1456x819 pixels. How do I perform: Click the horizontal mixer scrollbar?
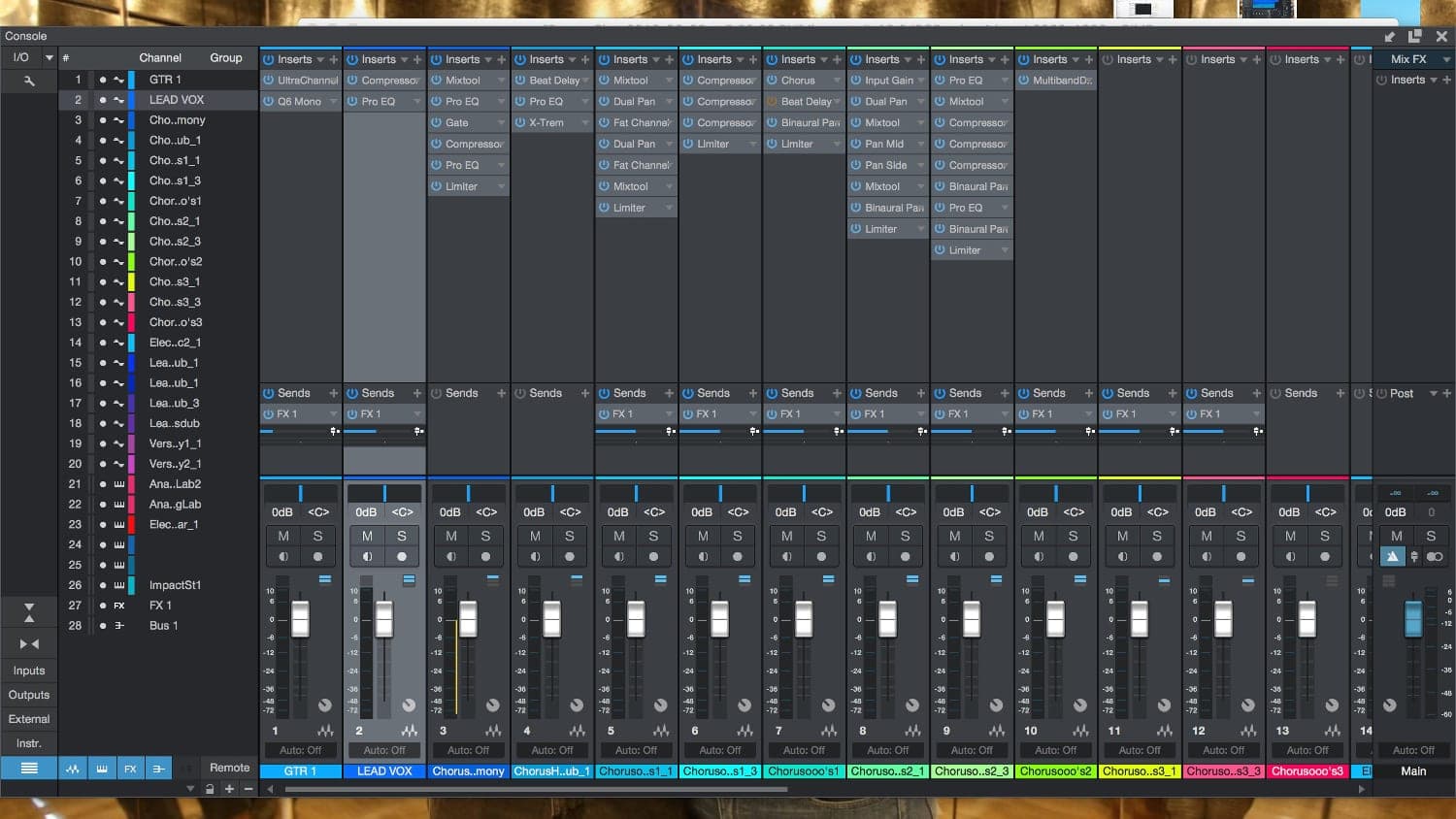[535, 789]
